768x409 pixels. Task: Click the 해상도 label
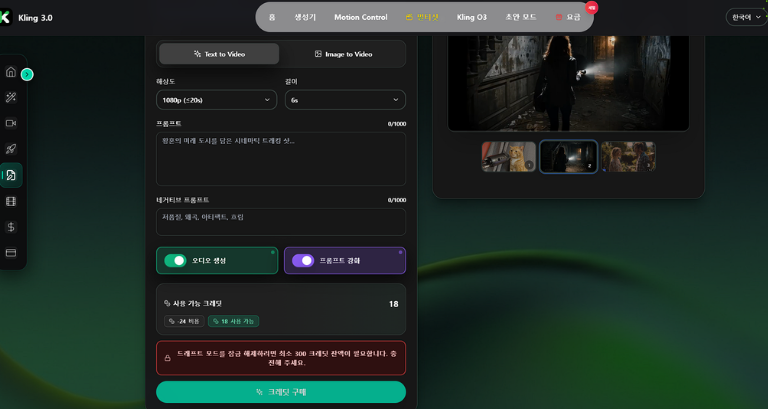pos(166,81)
